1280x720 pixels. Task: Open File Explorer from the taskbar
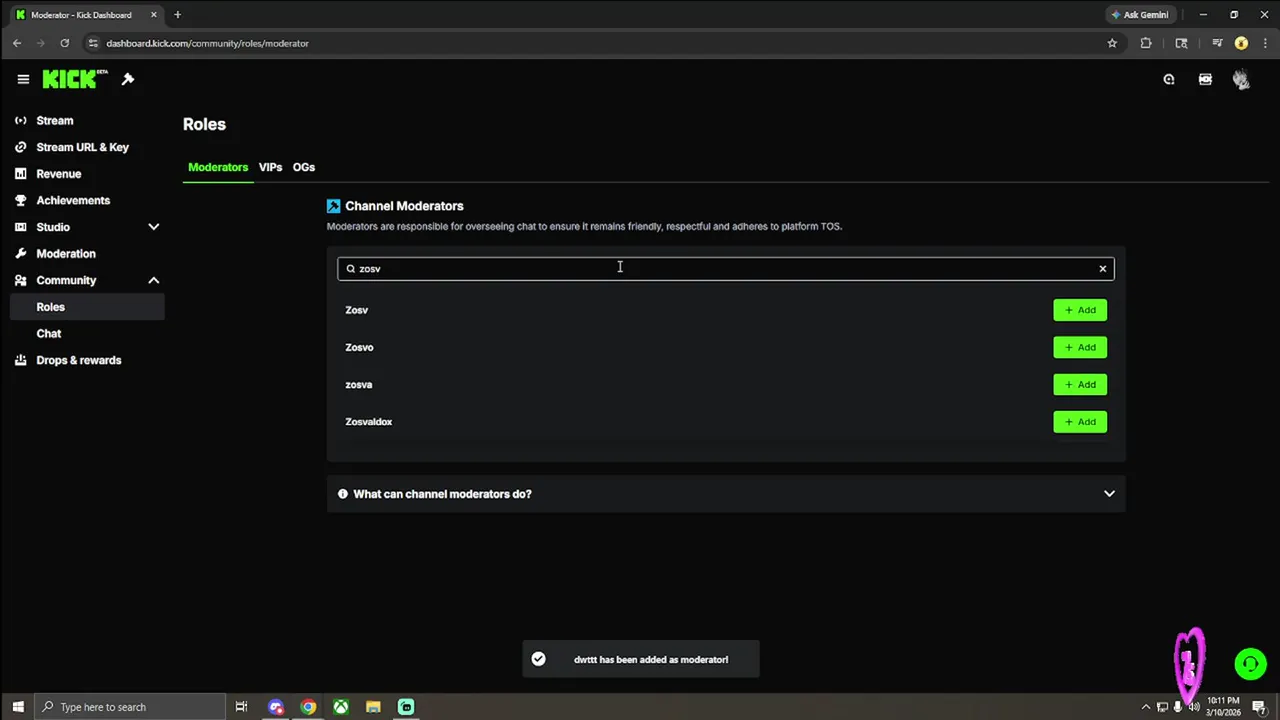click(x=373, y=707)
